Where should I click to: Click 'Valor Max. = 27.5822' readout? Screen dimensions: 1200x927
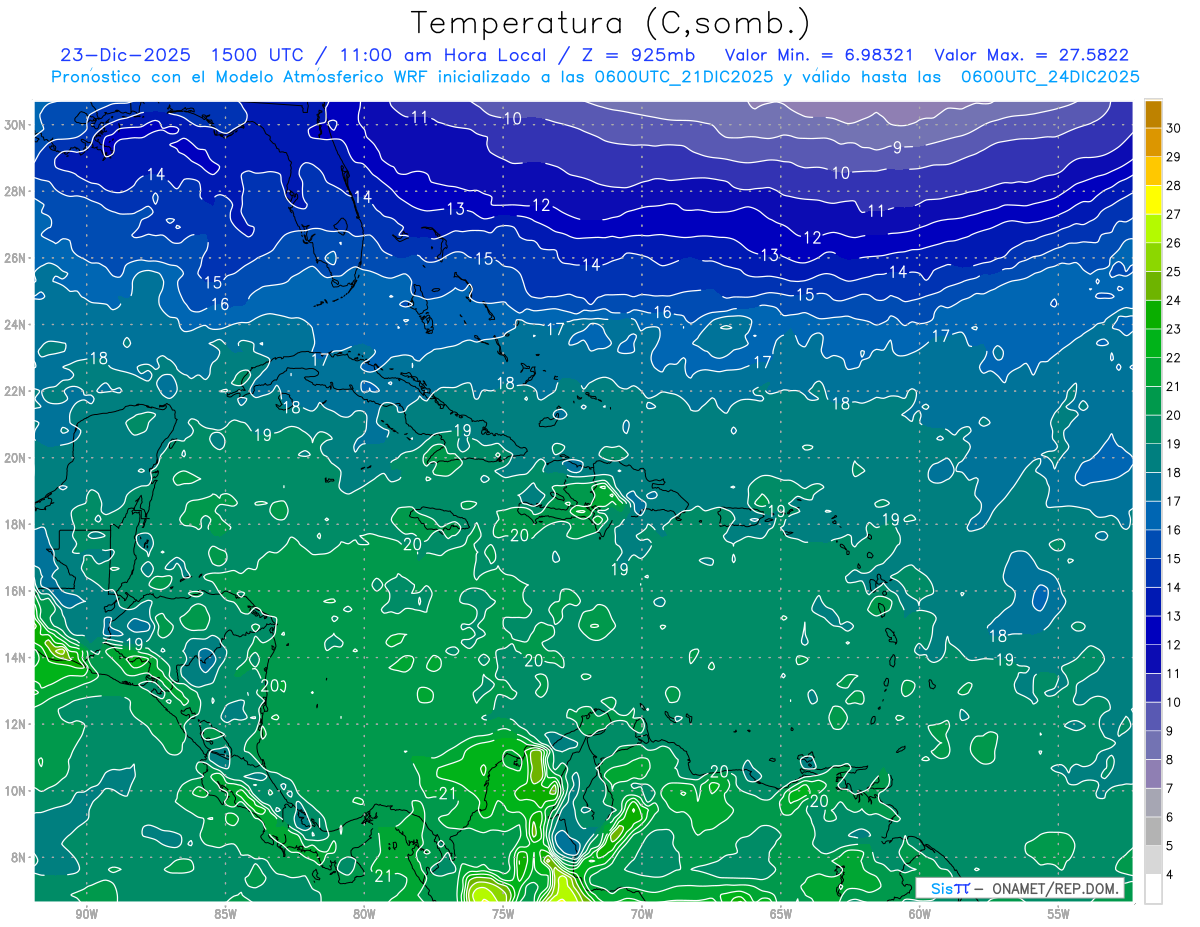coord(1031,55)
